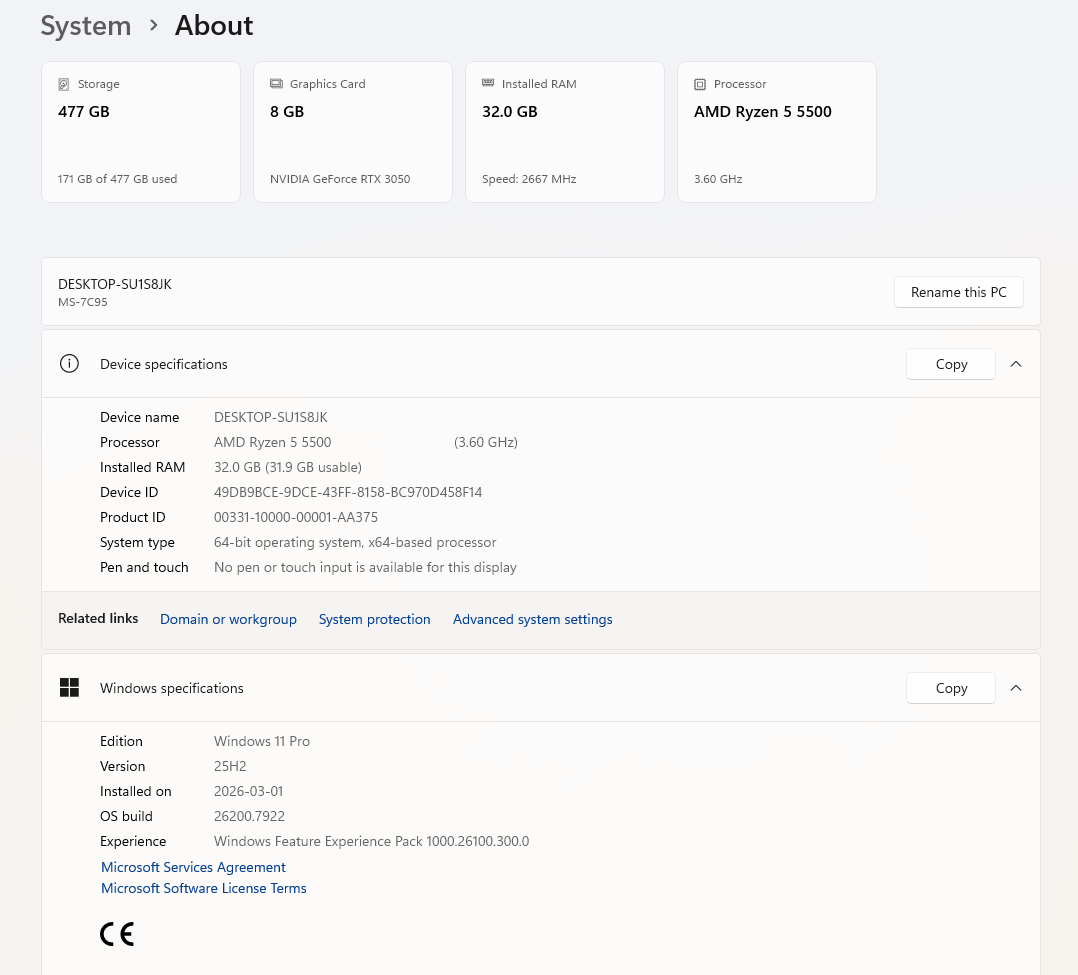
Task: Click the Windows logo icon
Action: (69, 688)
